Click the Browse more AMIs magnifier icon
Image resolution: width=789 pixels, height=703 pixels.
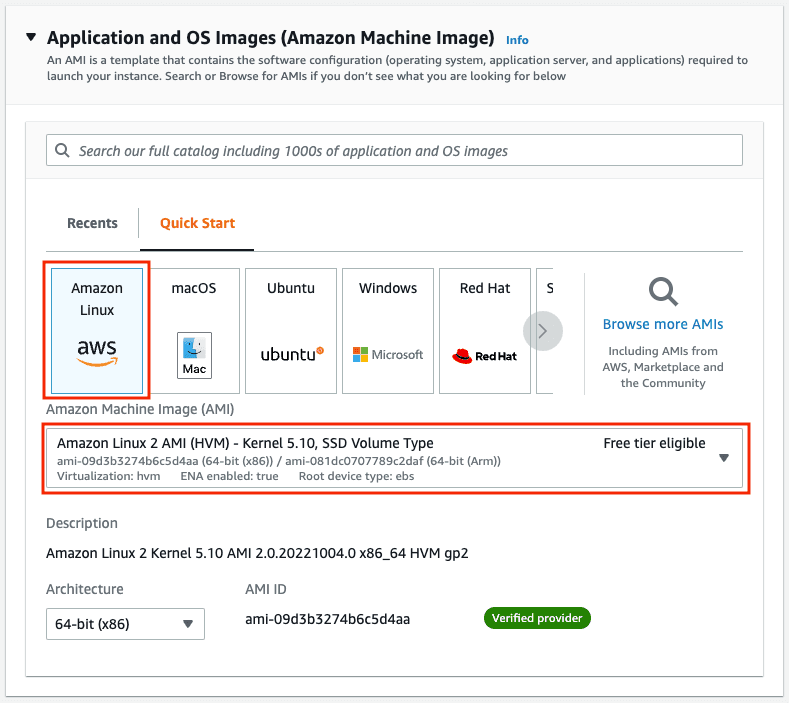click(x=663, y=291)
